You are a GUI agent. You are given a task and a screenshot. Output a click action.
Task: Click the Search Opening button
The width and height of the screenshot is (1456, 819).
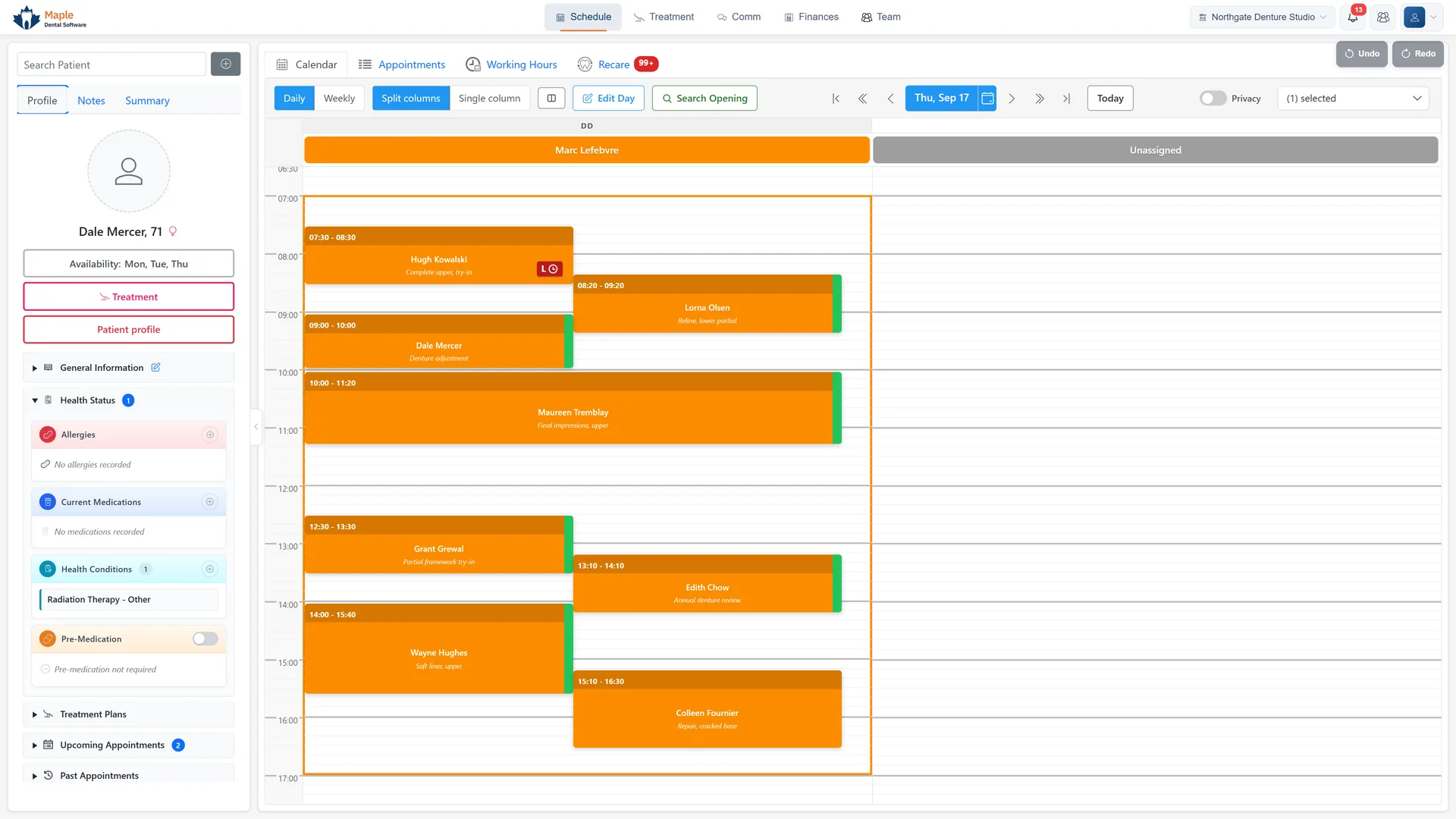tap(704, 99)
